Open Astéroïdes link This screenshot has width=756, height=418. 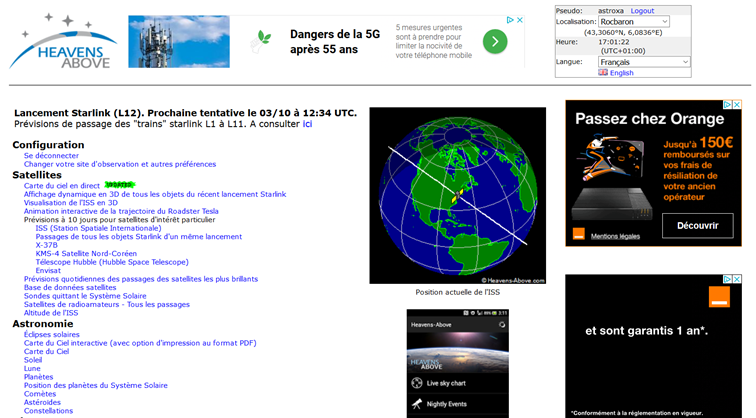(42, 403)
